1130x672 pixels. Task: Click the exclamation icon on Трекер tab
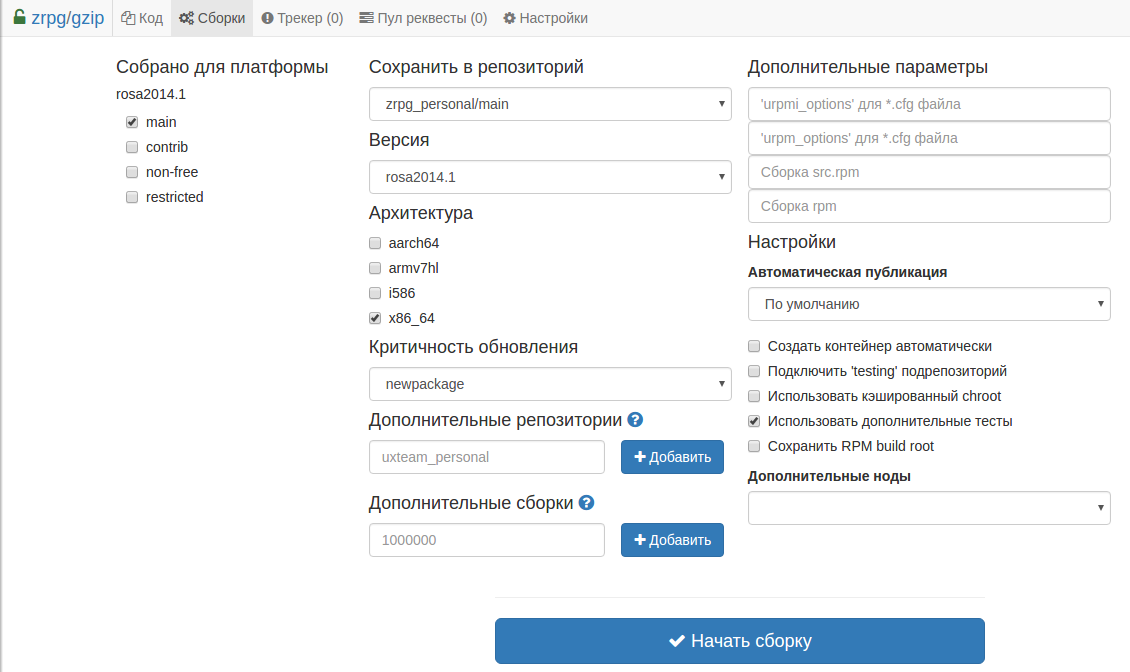tap(268, 18)
